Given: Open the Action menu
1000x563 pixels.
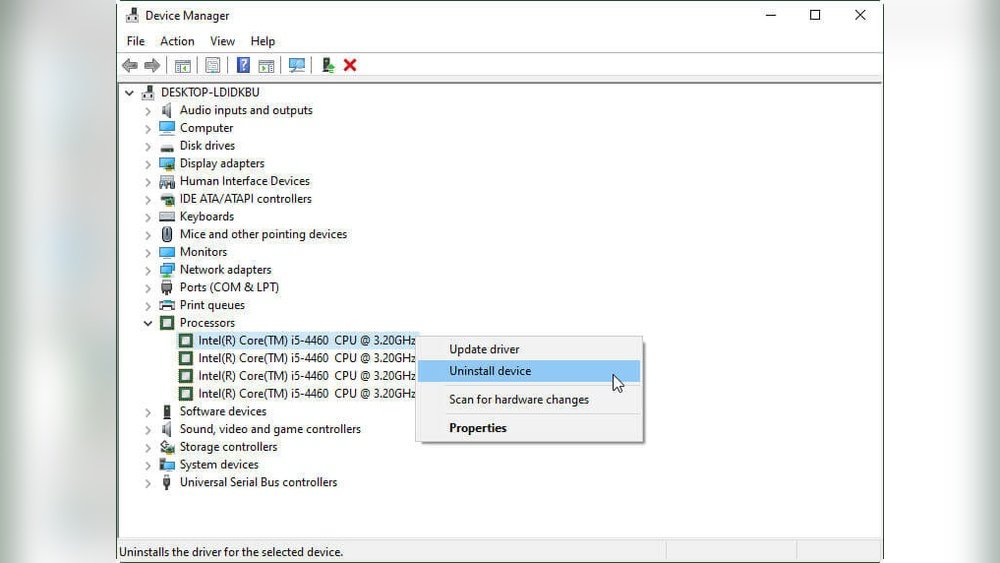Looking at the screenshot, I should pyautogui.click(x=177, y=41).
